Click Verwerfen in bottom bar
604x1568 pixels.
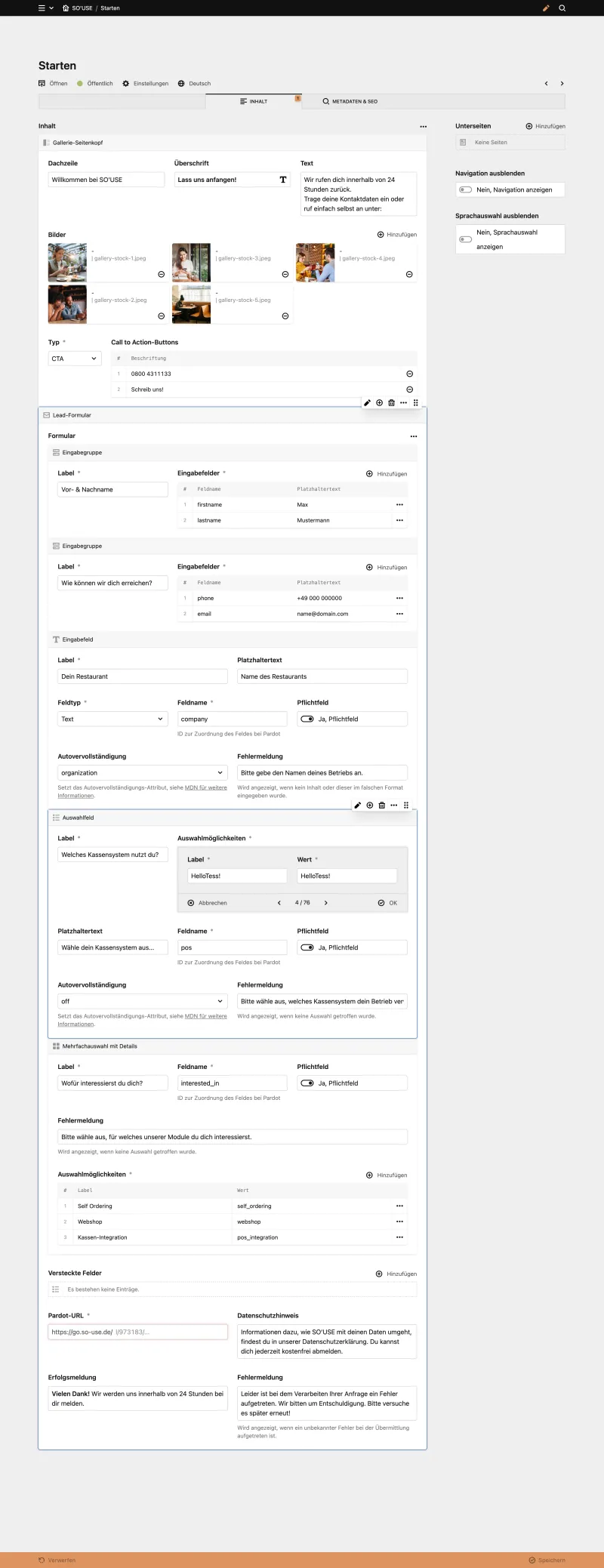57,1560
